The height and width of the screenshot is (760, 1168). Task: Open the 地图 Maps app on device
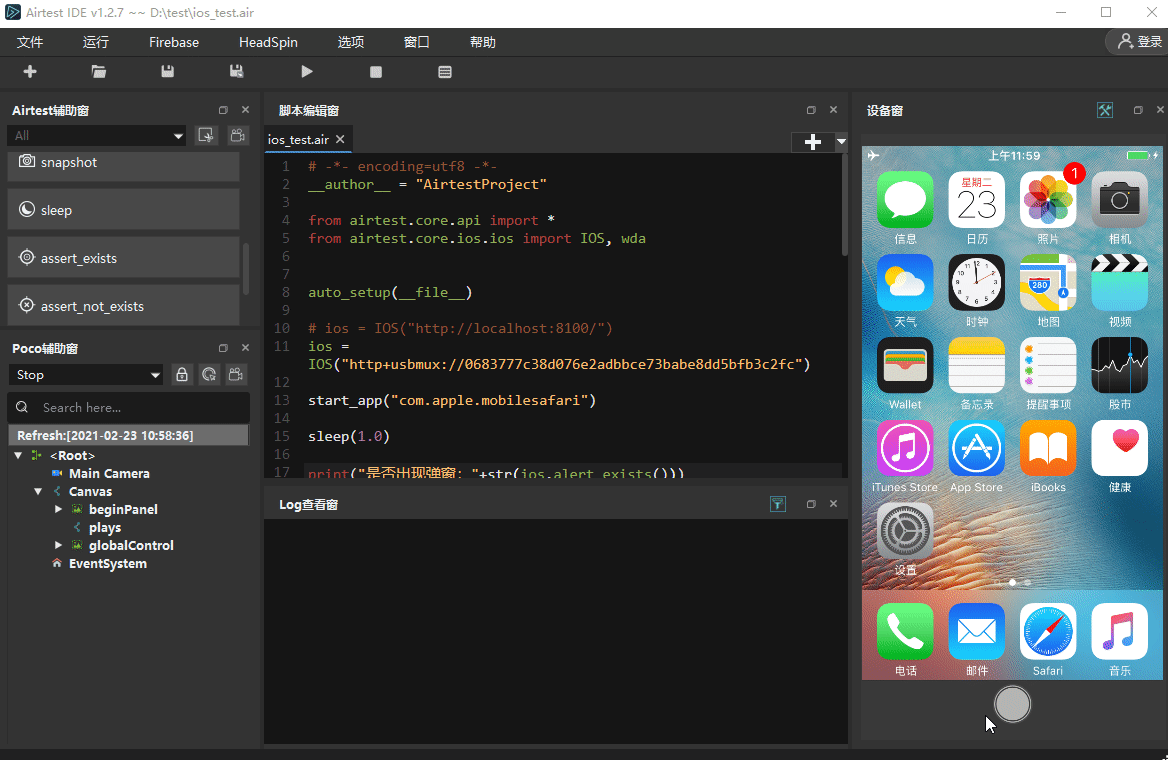(x=1048, y=282)
